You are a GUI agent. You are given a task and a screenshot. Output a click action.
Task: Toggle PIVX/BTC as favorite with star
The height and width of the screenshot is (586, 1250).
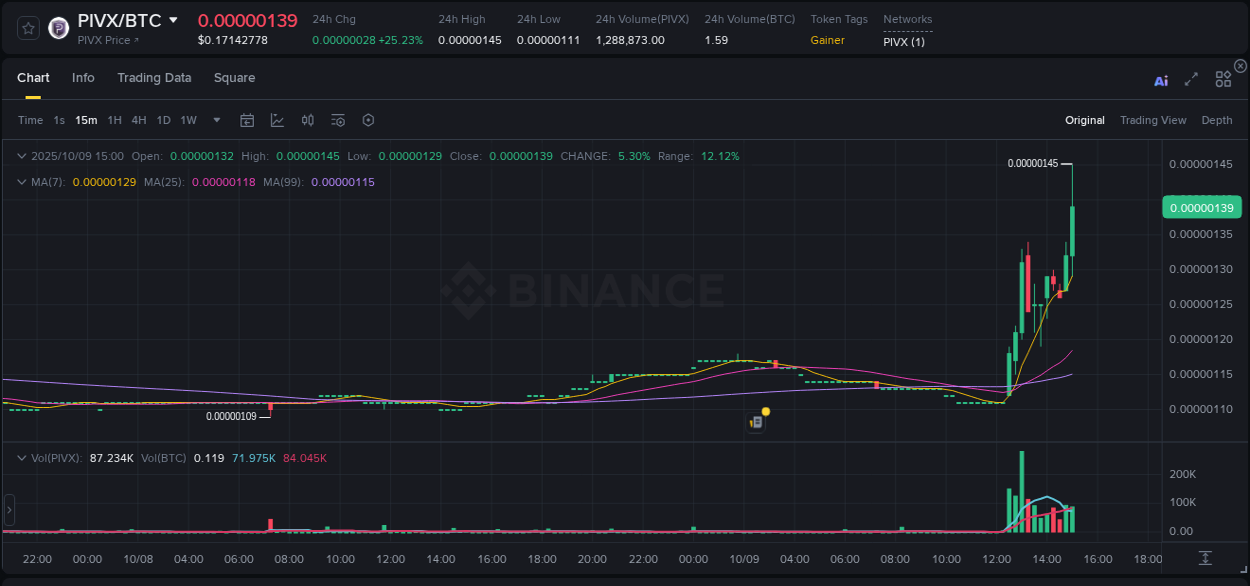pos(27,27)
